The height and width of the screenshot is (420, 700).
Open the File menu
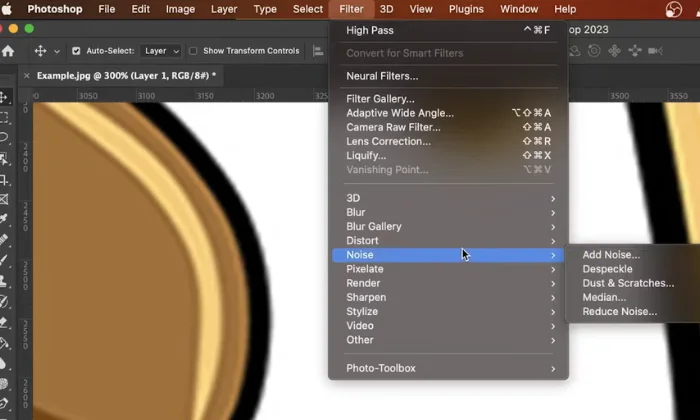click(107, 9)
